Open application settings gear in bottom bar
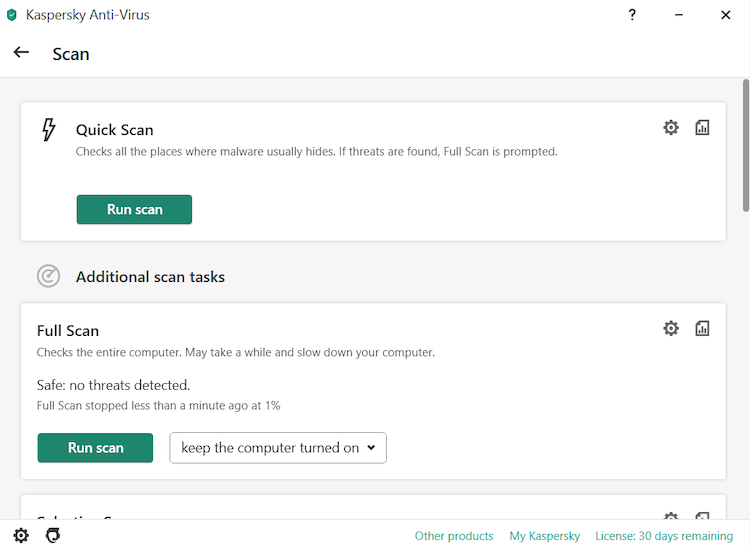750x551 pixels. pyautogui.click(x=21, y=536)
